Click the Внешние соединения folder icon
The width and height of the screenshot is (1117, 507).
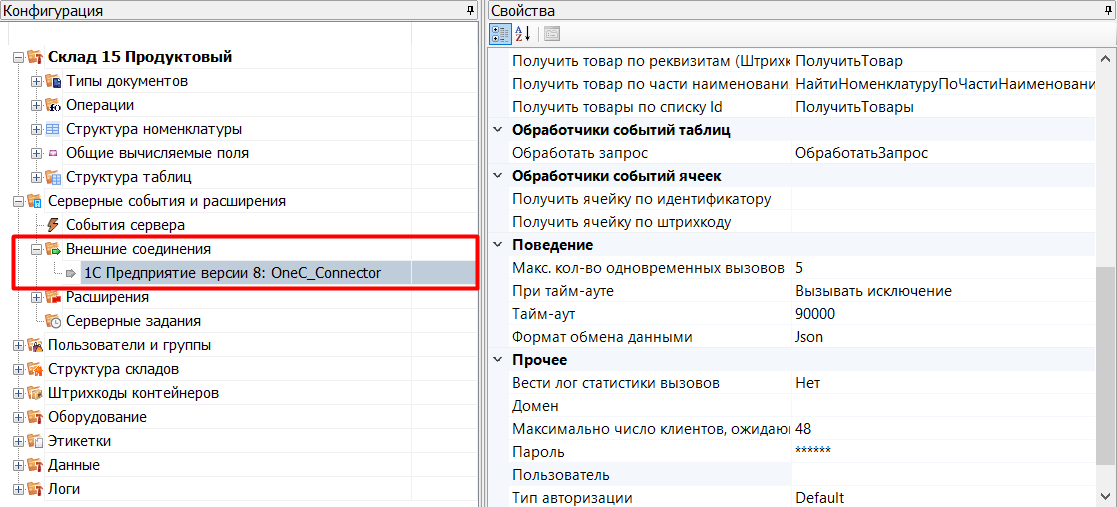[x=53, y=249]
